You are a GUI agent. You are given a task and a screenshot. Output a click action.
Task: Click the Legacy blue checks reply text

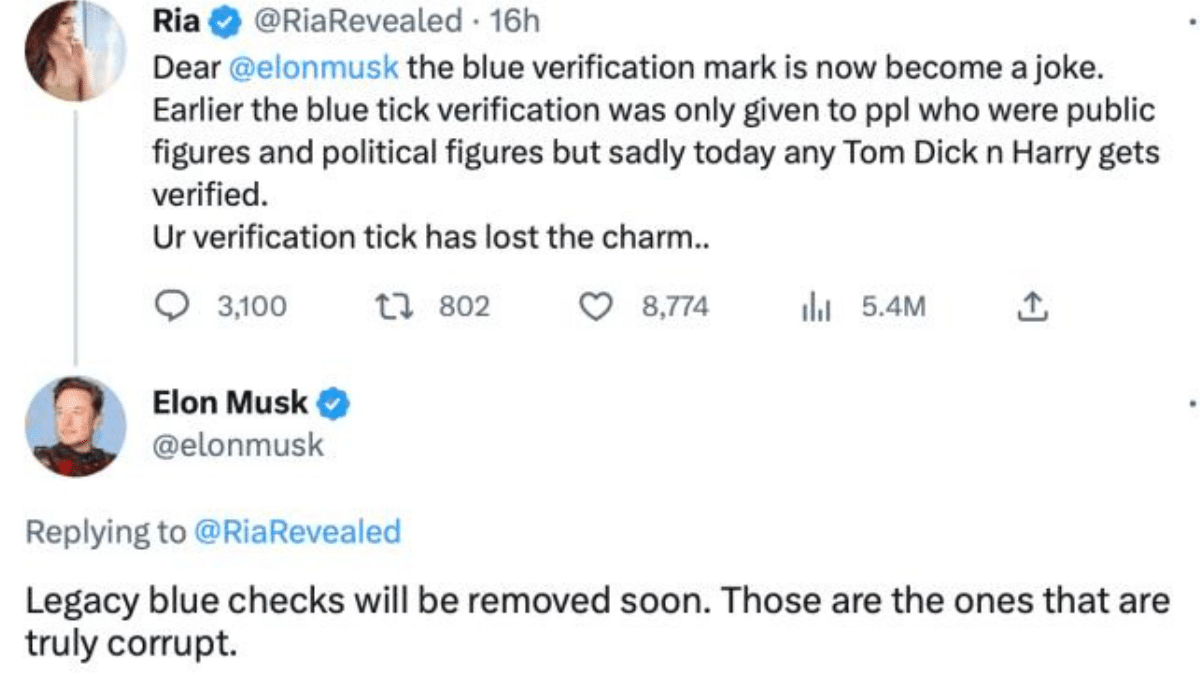597,622
